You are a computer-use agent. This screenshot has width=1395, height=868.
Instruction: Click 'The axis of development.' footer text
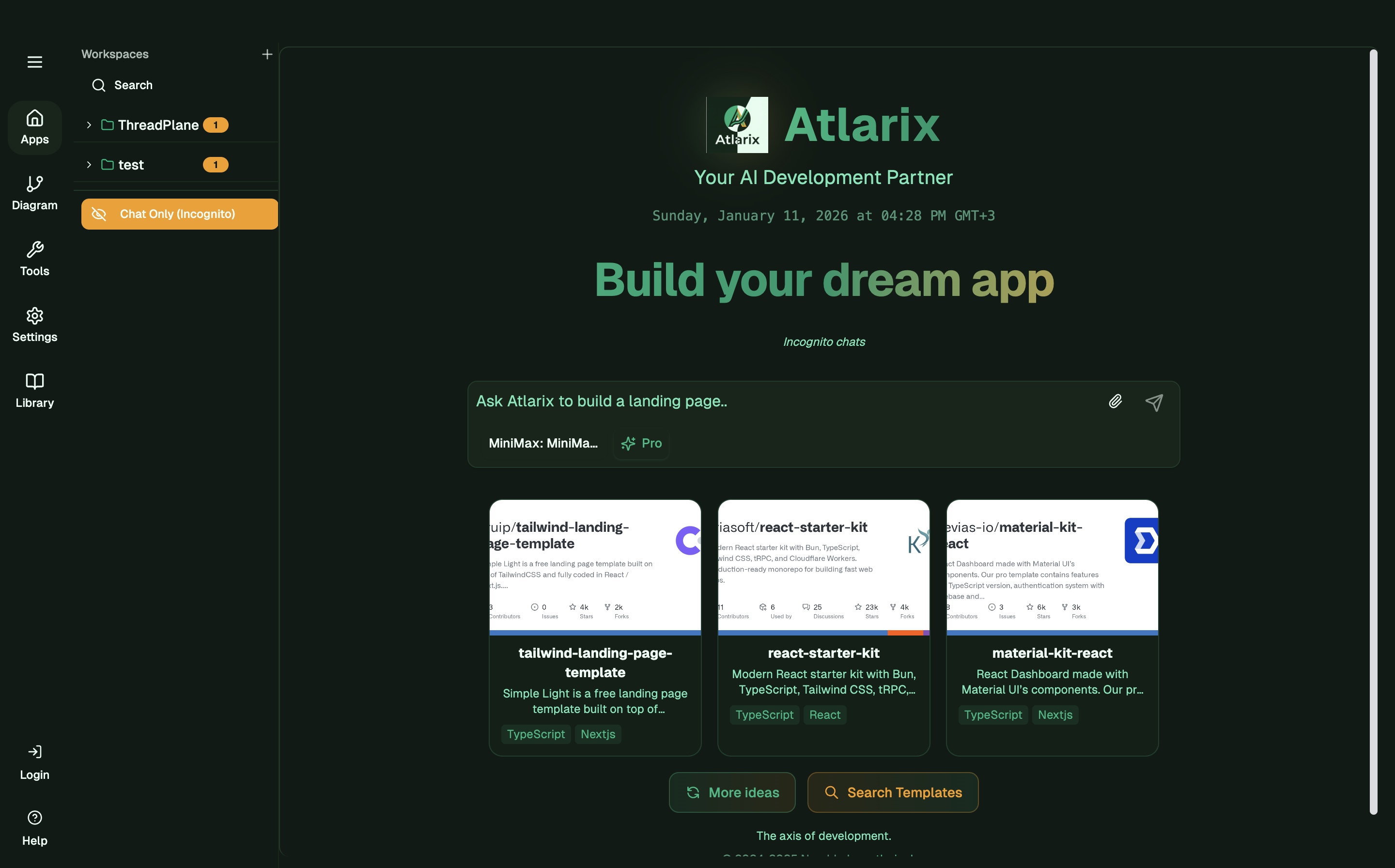[824, 836]
